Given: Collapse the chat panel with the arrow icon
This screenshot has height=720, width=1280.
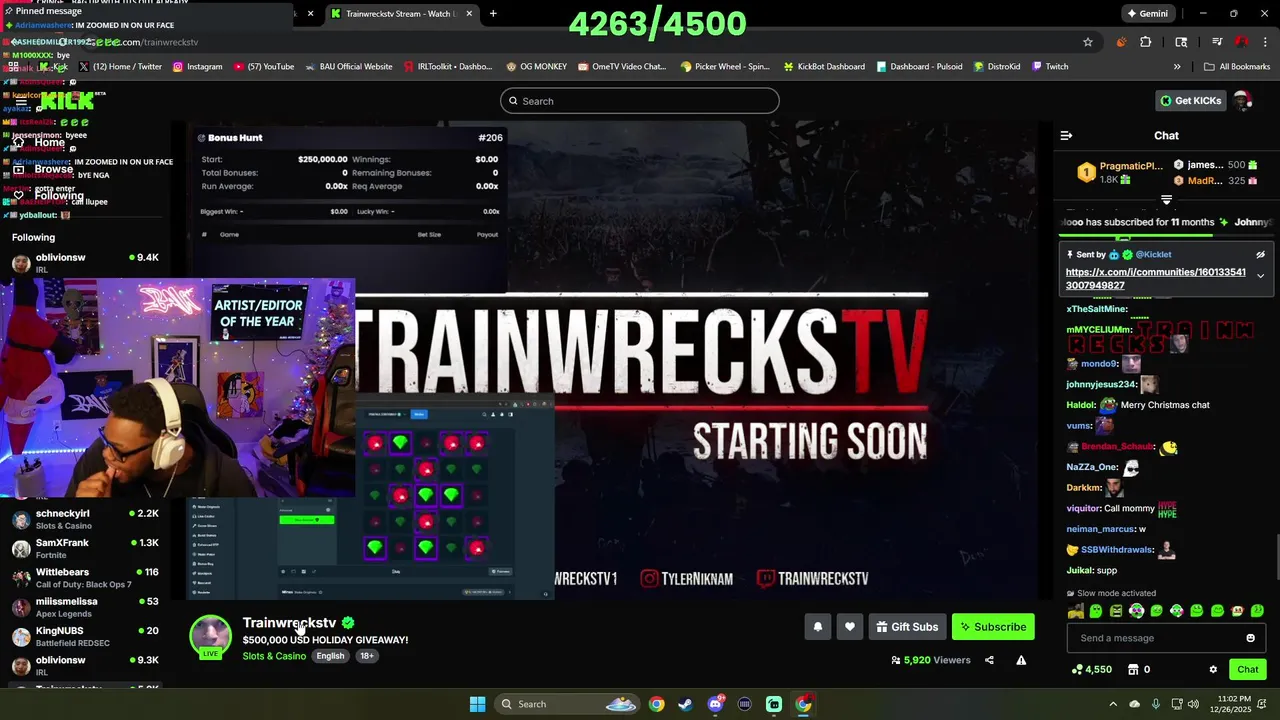Looking at the screenshot, I should coord(1066,135).
